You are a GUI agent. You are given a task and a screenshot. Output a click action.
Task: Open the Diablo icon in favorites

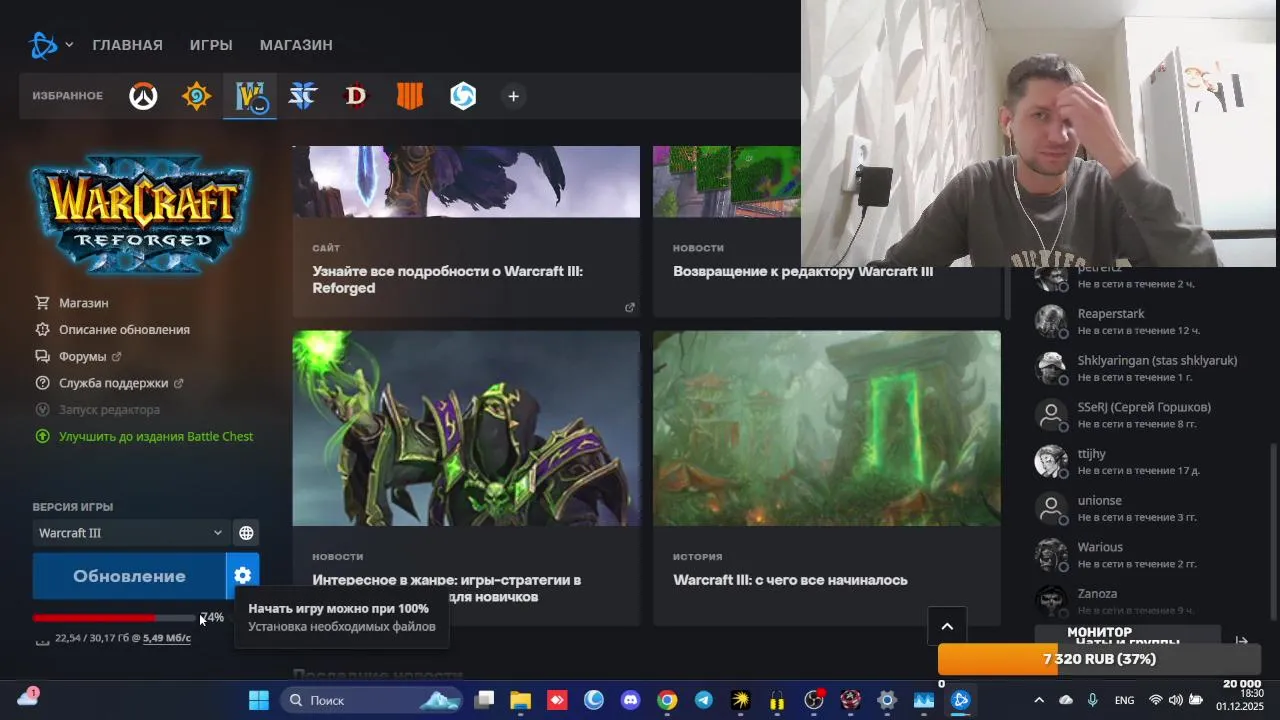(356, 96)
